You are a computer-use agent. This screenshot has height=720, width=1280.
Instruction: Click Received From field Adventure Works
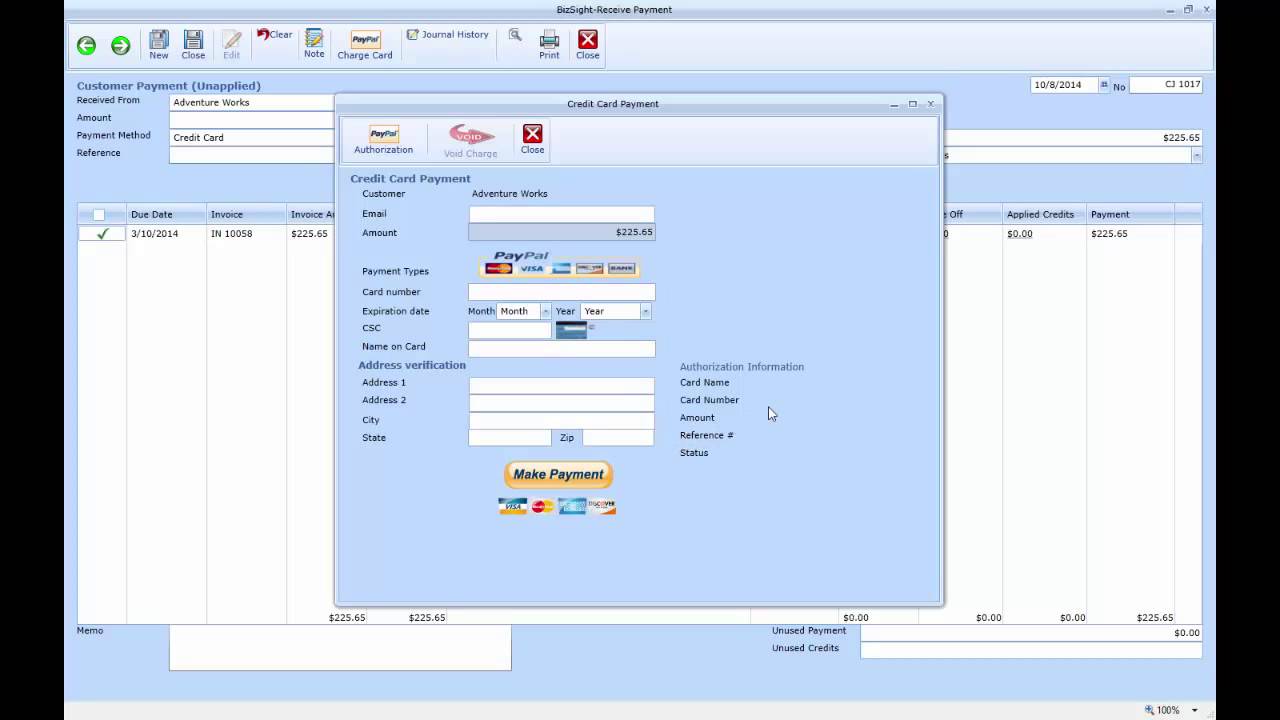(252, 102)
